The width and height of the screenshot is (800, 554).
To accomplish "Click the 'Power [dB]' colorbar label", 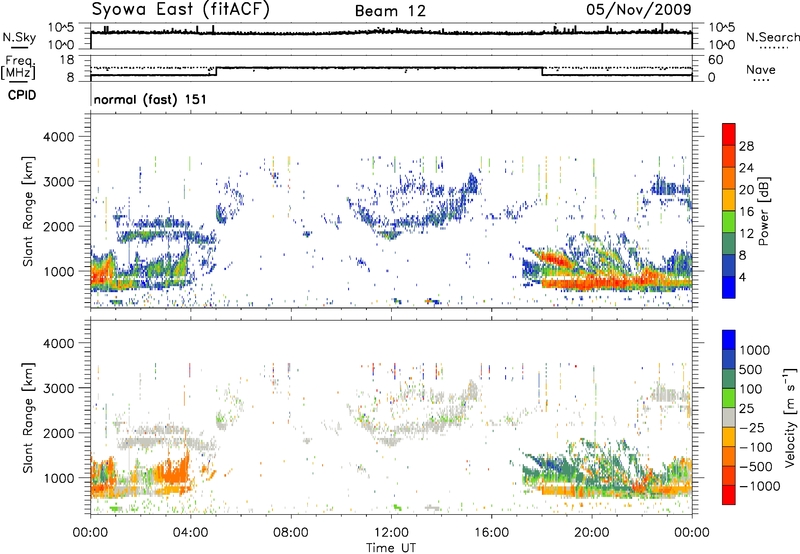I will pos(763,211).
